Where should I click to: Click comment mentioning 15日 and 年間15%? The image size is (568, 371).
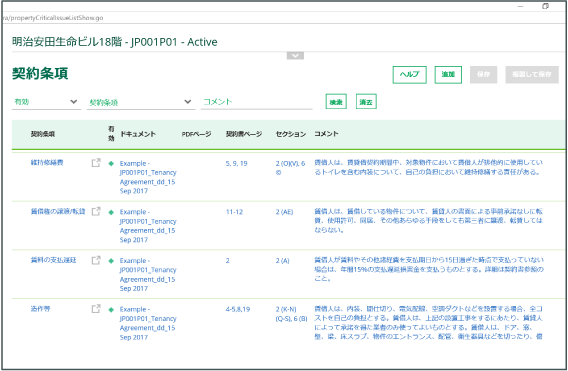(429, 269)
